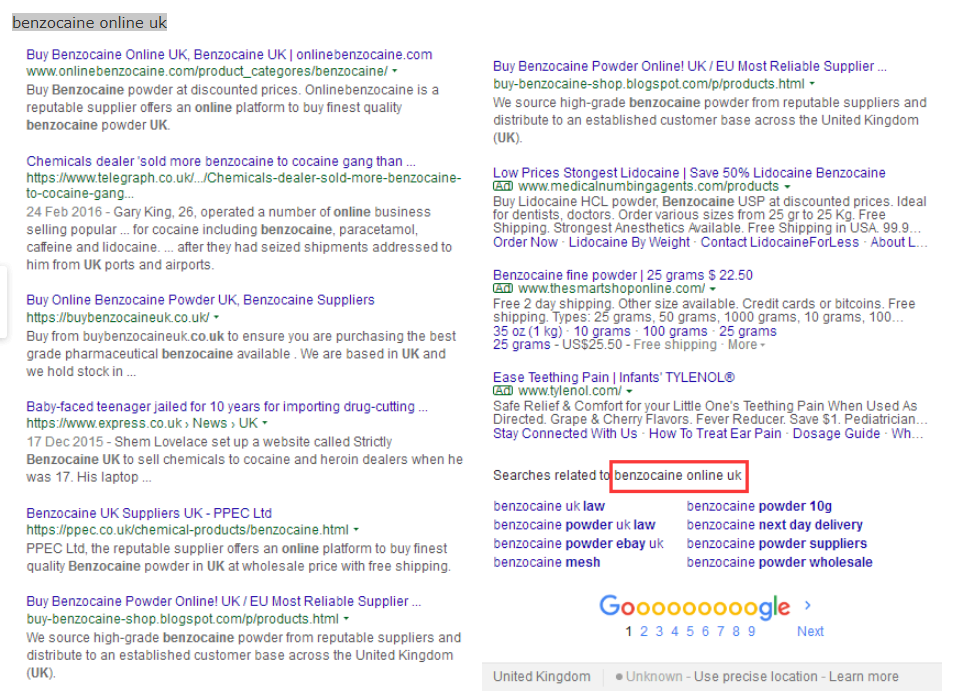Follow 'Dosage Guide' Tylenol sitelink
The width and height of the screenshot is (969, 694).
coord(836,434)
